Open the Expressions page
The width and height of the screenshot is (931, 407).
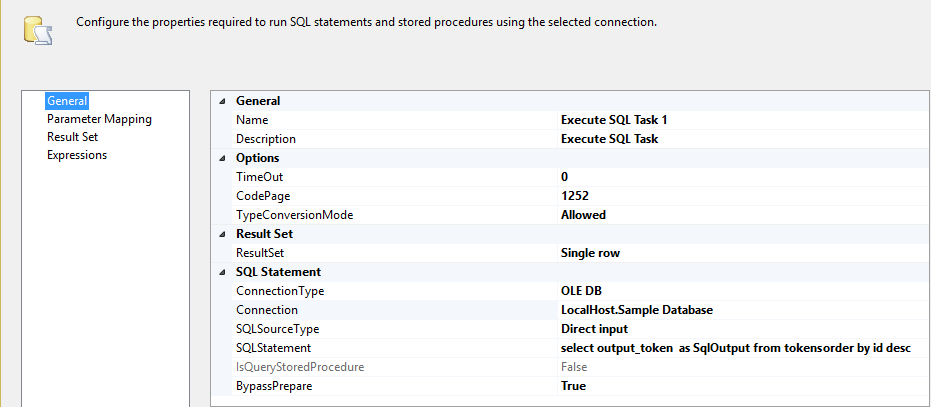point(77,155)
